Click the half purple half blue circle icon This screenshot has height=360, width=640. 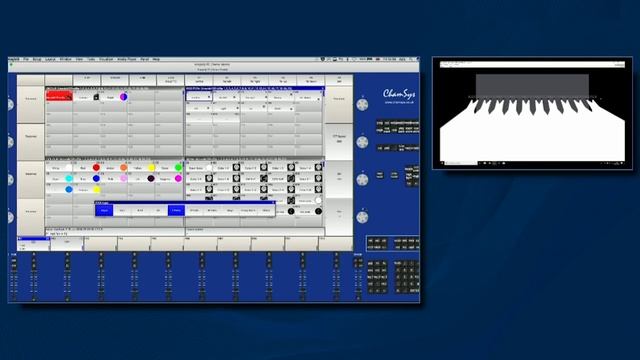(x=124, y=97)
